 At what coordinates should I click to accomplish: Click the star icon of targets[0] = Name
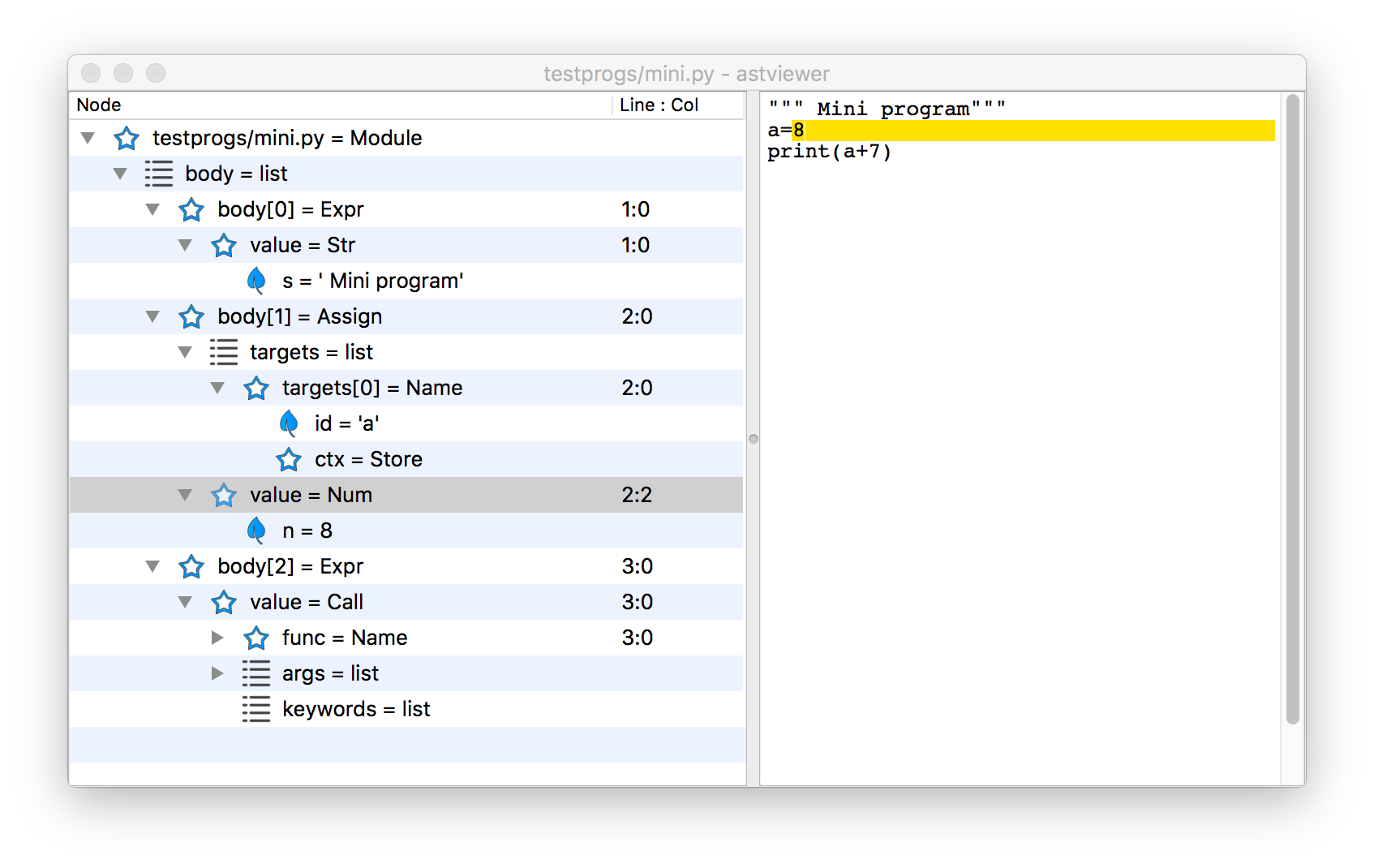256,388
